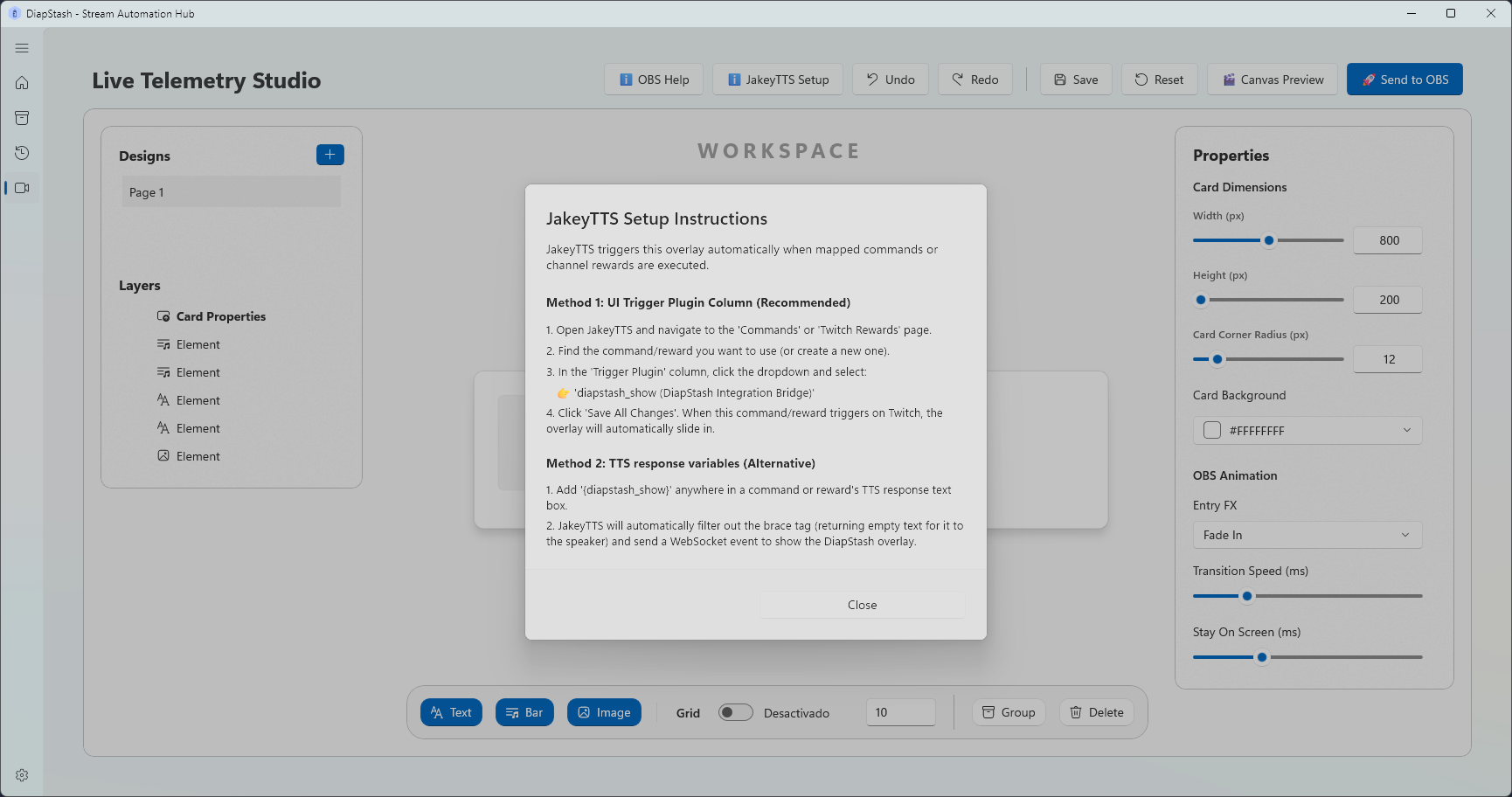Delete the selected element
This screenshot has width=1512, height=797.
tap(1097, 712)
